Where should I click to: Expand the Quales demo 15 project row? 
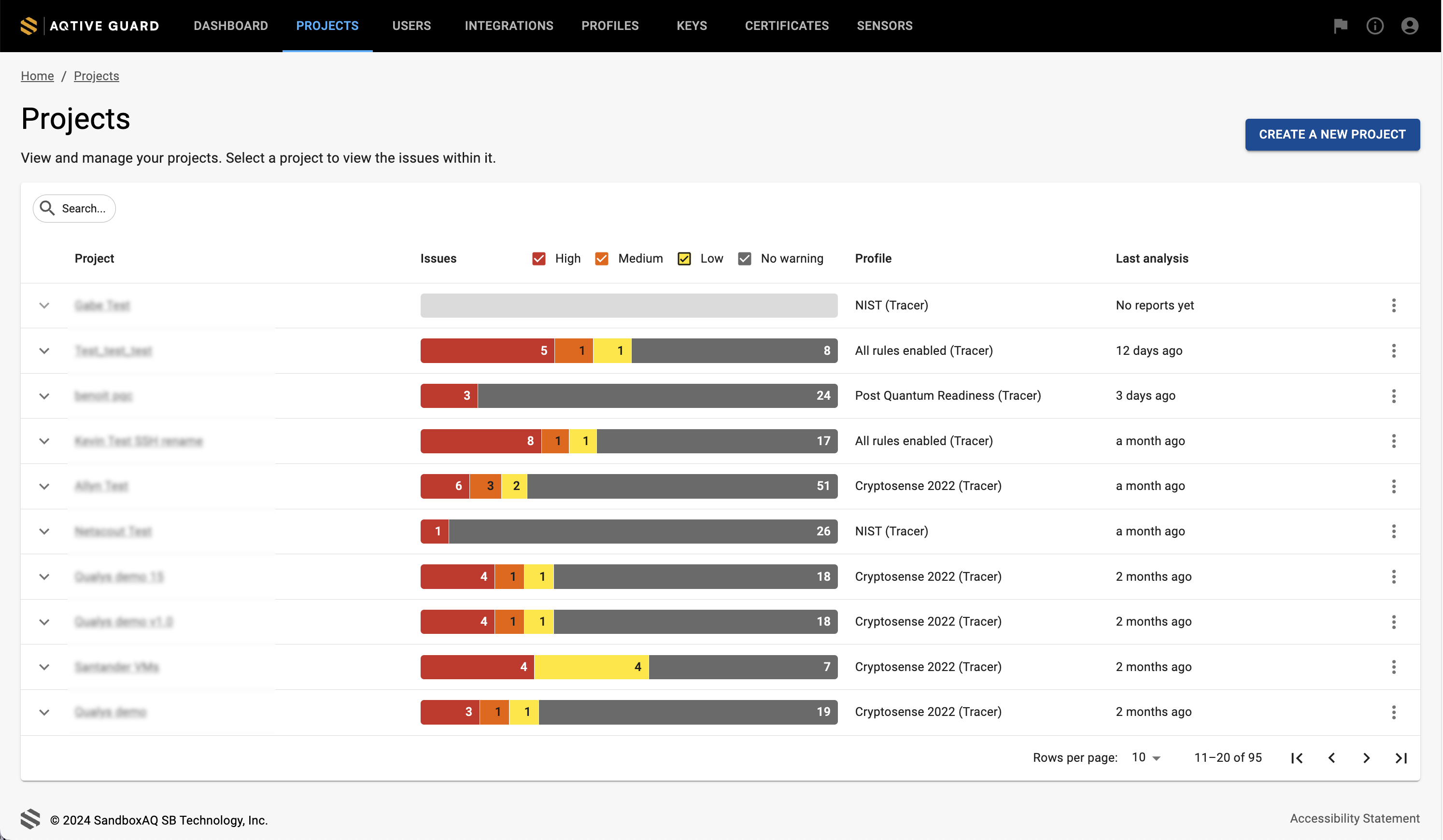coord(44,576)
